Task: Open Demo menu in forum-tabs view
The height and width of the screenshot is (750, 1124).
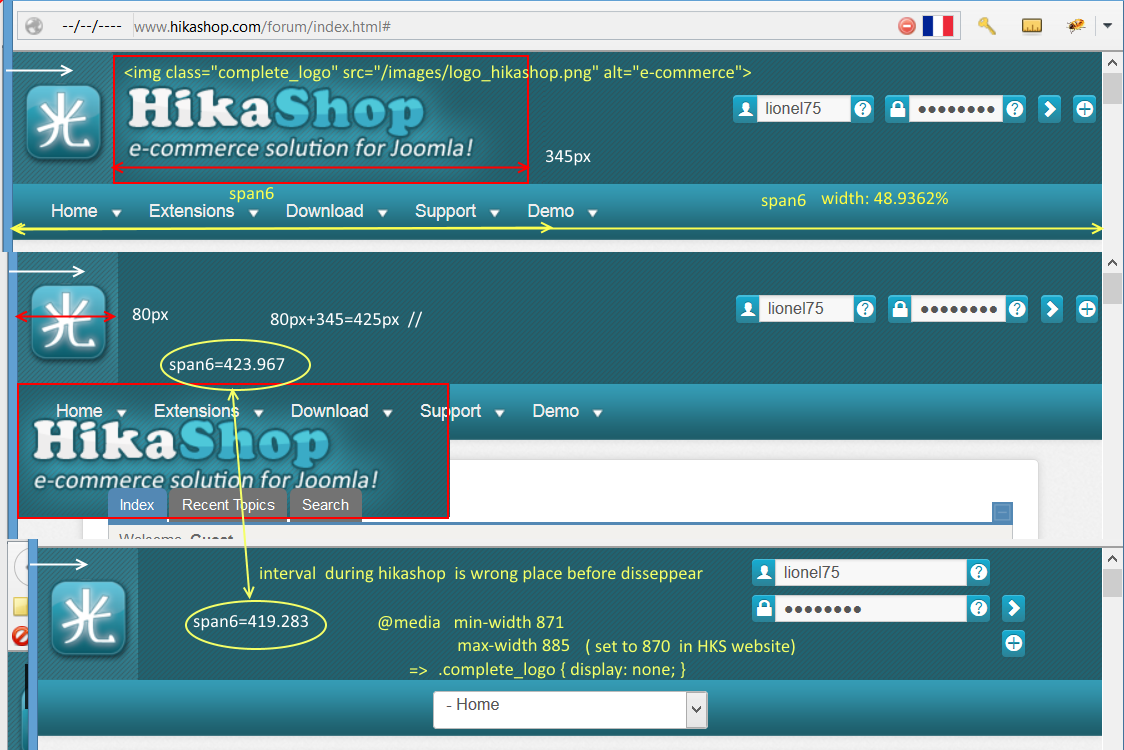Action: point(556,411)
